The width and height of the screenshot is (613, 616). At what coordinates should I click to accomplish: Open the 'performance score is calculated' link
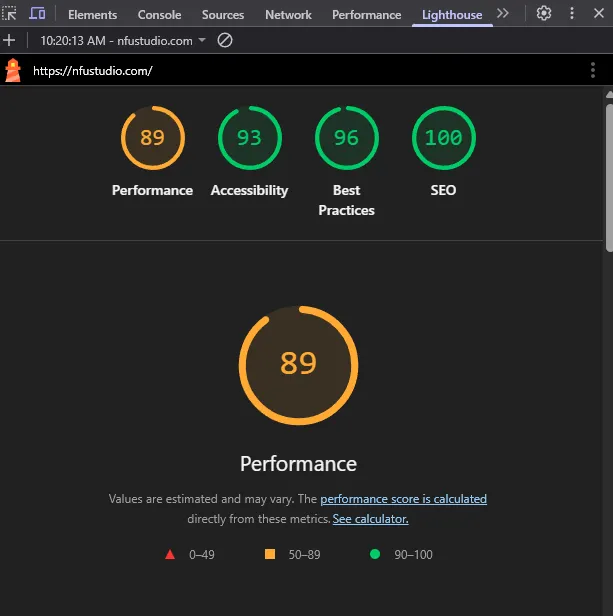point(403,499)
